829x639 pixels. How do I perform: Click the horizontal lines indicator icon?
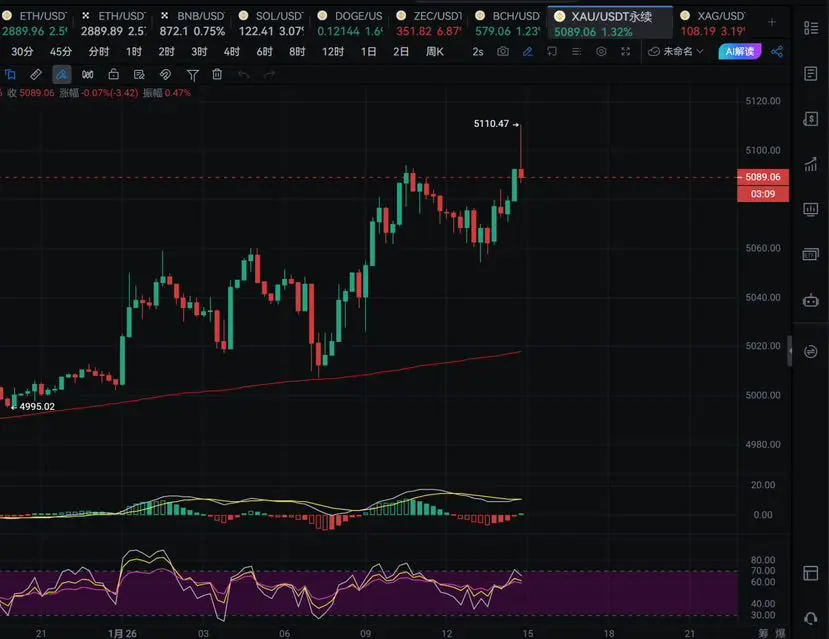576,51
